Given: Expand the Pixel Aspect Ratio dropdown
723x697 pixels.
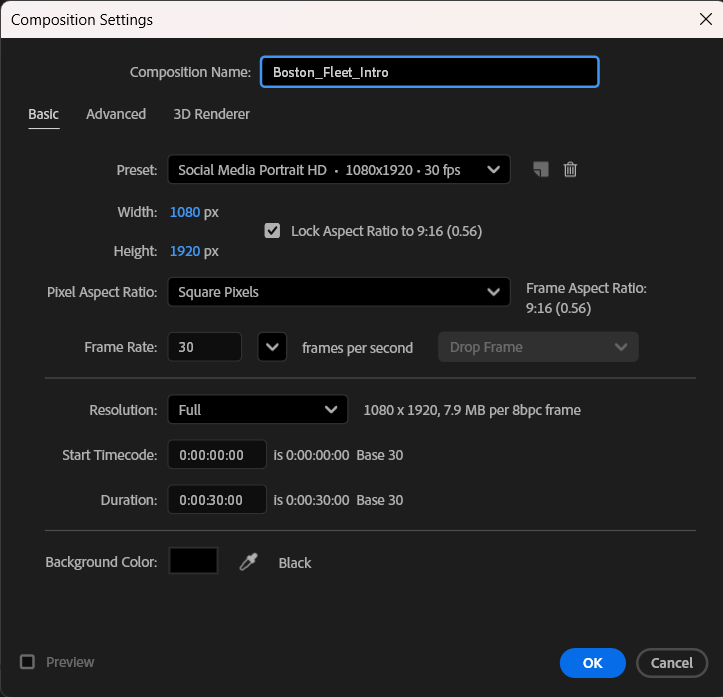Looking at the screenshot, I should [x=338, y=292].
